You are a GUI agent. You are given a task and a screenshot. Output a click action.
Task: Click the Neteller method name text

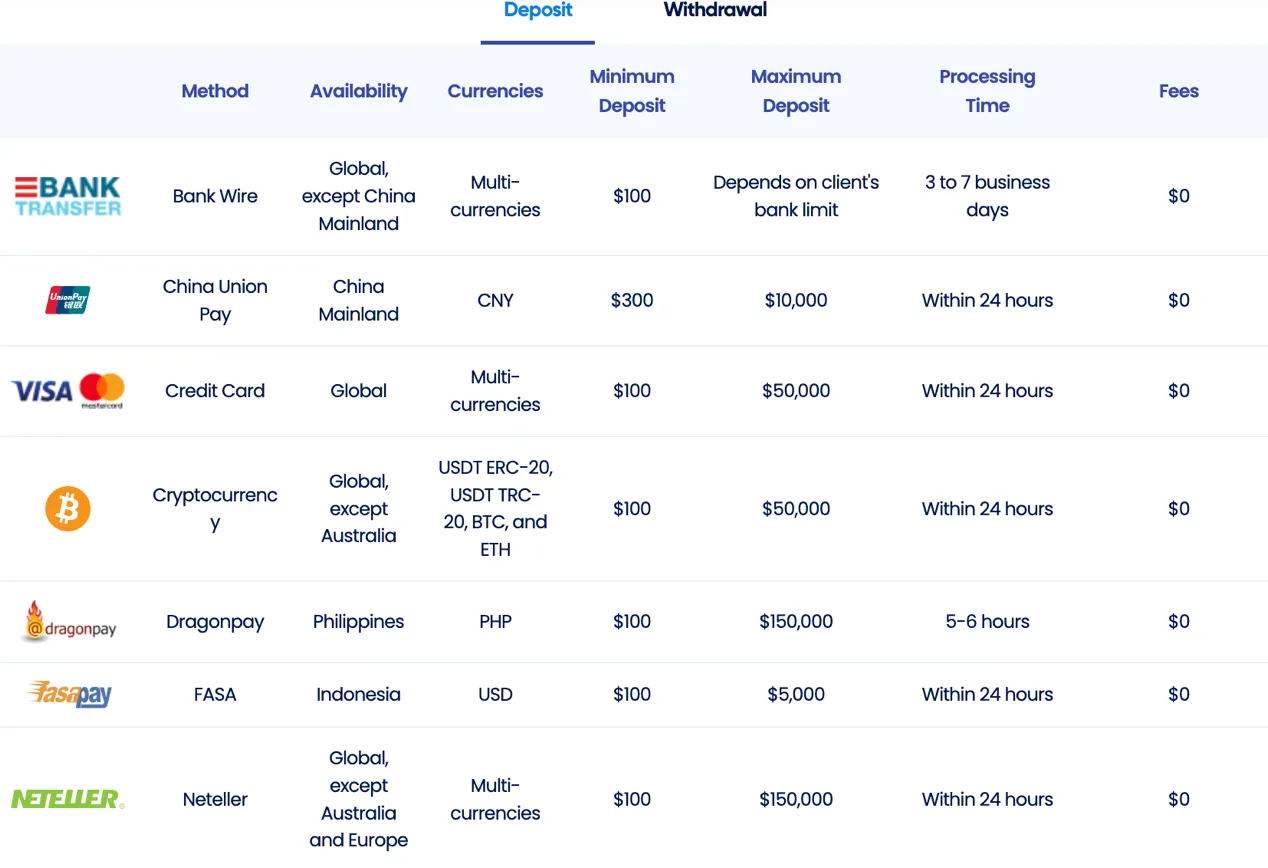point(215,799)
